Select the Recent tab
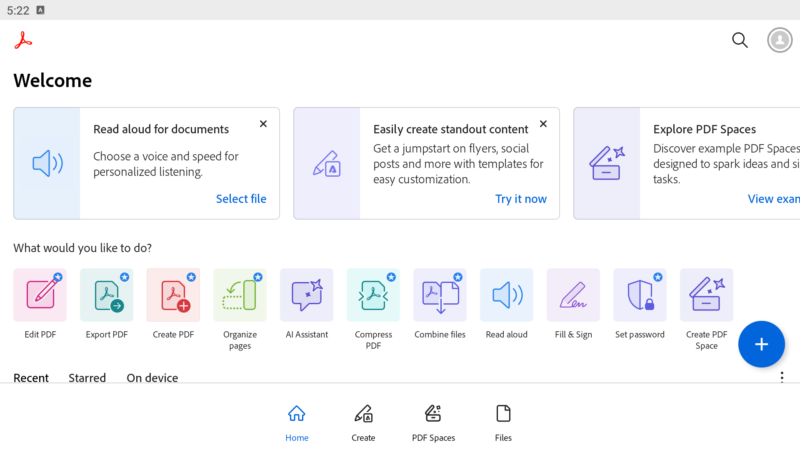Image resolution: width=800 pixels, height=450 pixels. (x=31, y=378)
